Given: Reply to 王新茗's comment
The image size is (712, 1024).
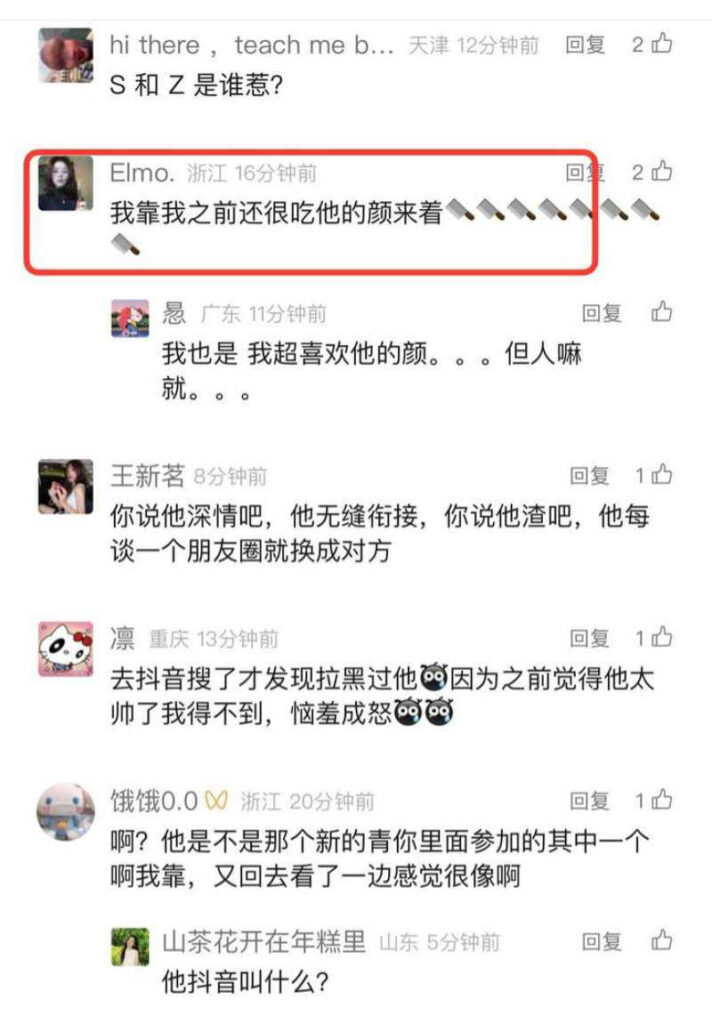Looking at the screenshot, I should tap(590, 475).
